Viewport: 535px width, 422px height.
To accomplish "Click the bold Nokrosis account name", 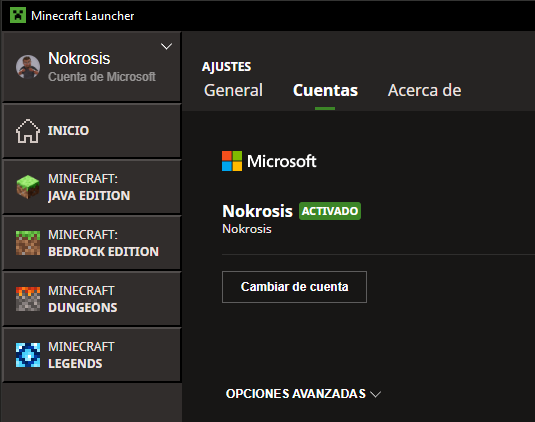I will pos(257,211).
